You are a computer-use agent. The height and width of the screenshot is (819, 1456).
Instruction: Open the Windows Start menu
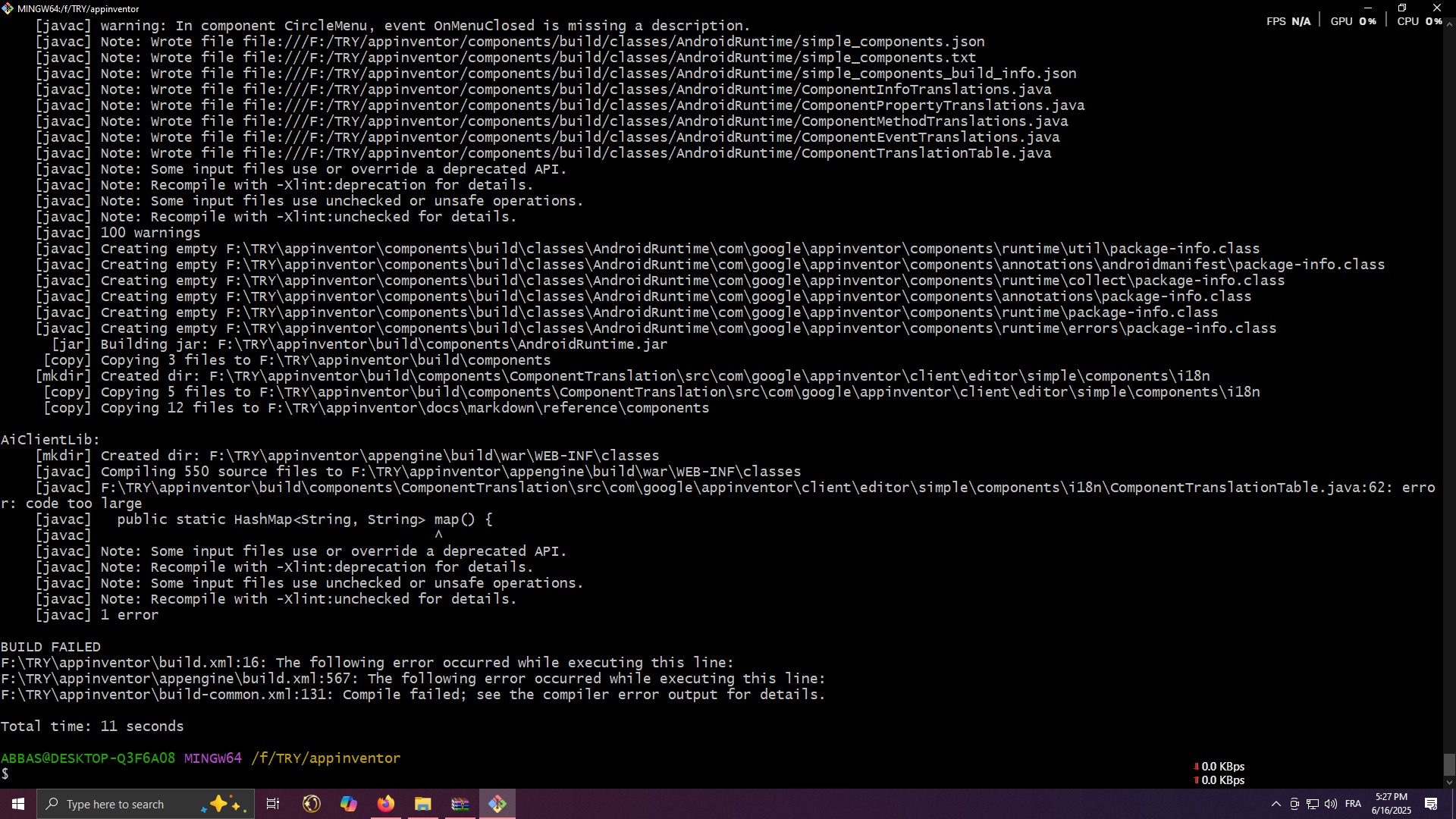point(18,804)
